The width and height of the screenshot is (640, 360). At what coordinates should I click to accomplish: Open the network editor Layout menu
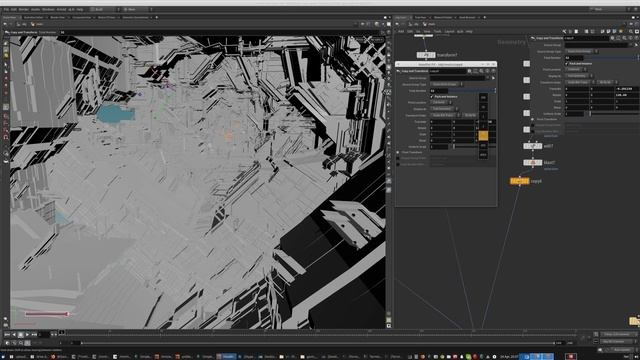click(x=449, y=31)
